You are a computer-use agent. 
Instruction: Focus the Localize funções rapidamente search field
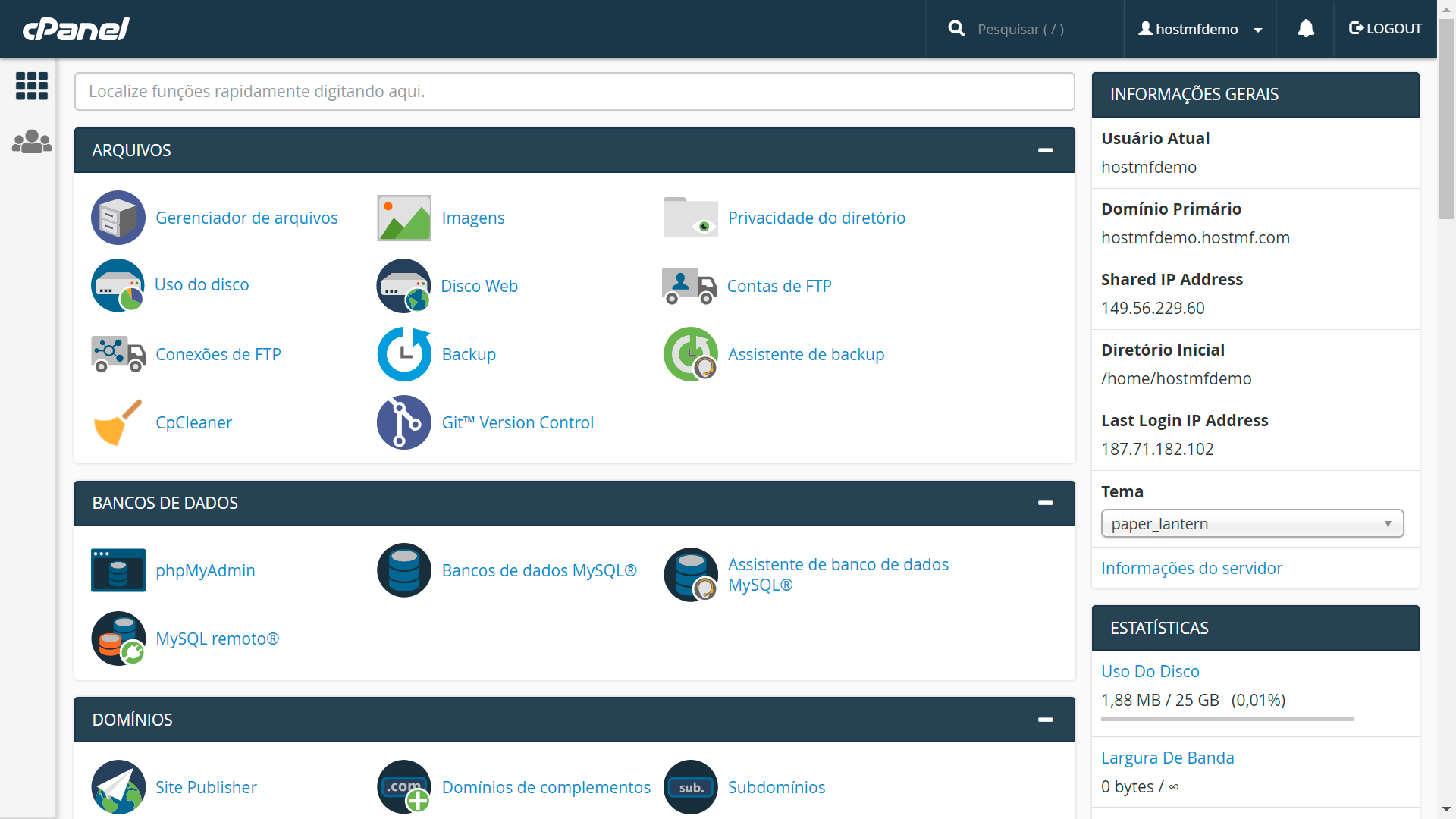(575, 91)
